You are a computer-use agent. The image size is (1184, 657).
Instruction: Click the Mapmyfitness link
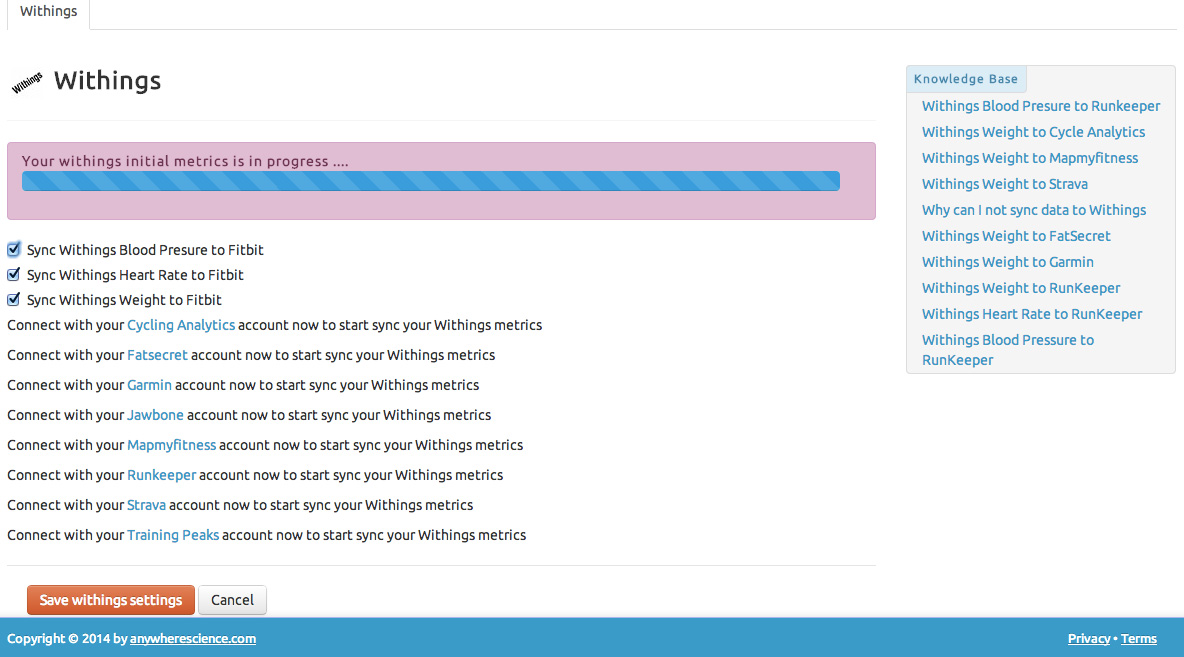click(x=171, y=445)
